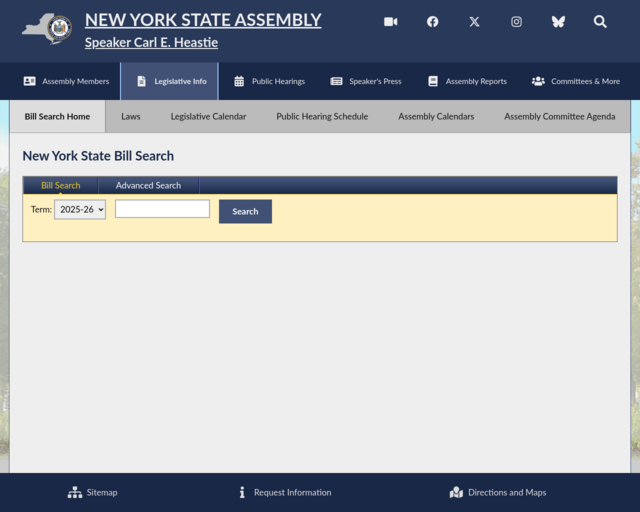Open the Assembly Calendars tab
The width and height of the screenshot is (640, 512).
coord(436,116)
